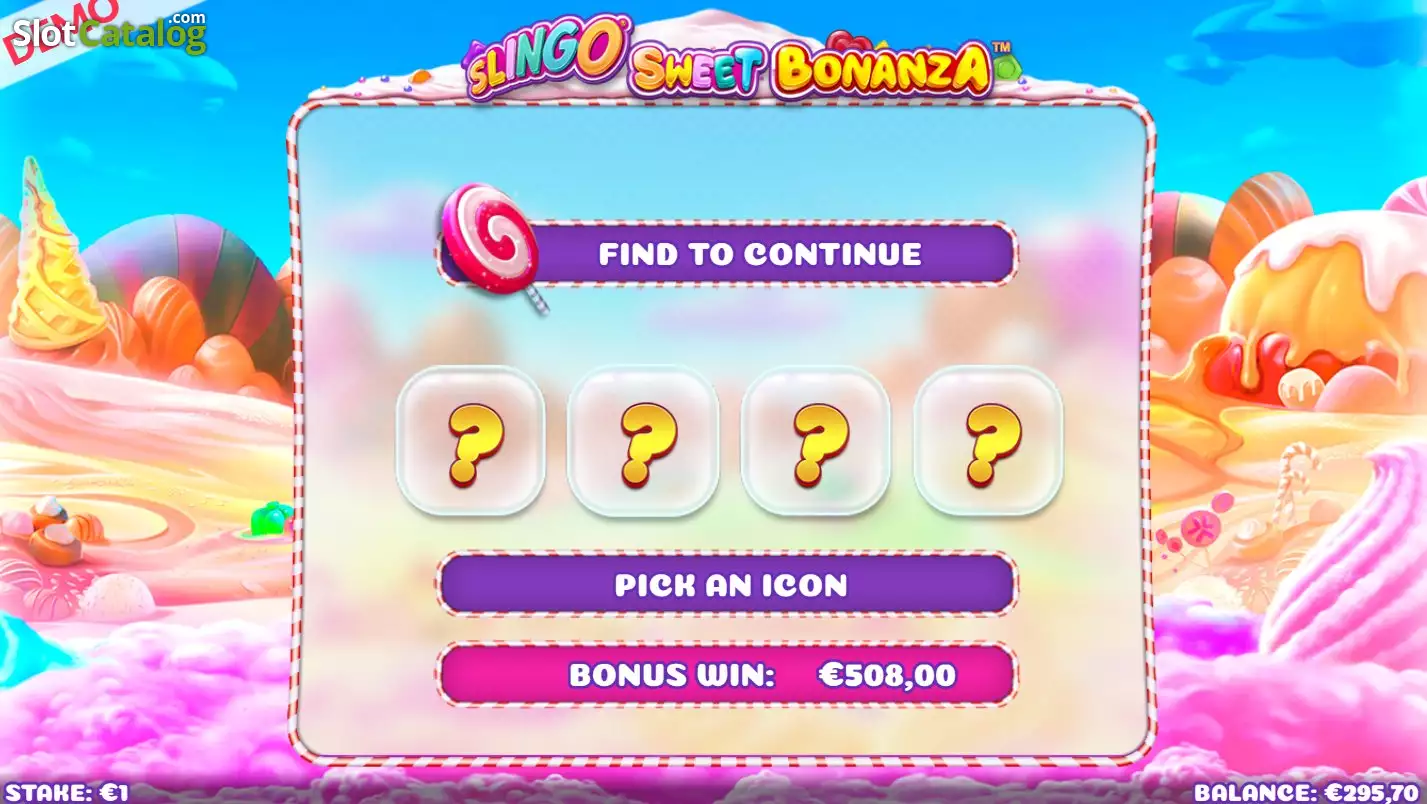Click the Balance €295,70 display
This screenshot has height=804, width=1427.
(1309, 793)
